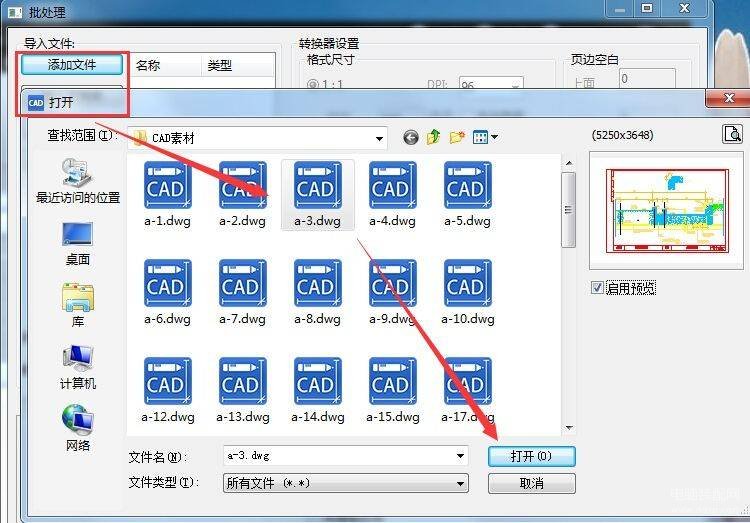Open 桌面 in the places bar
Viewport: 750px width, 523px height.
click(77, 244)
